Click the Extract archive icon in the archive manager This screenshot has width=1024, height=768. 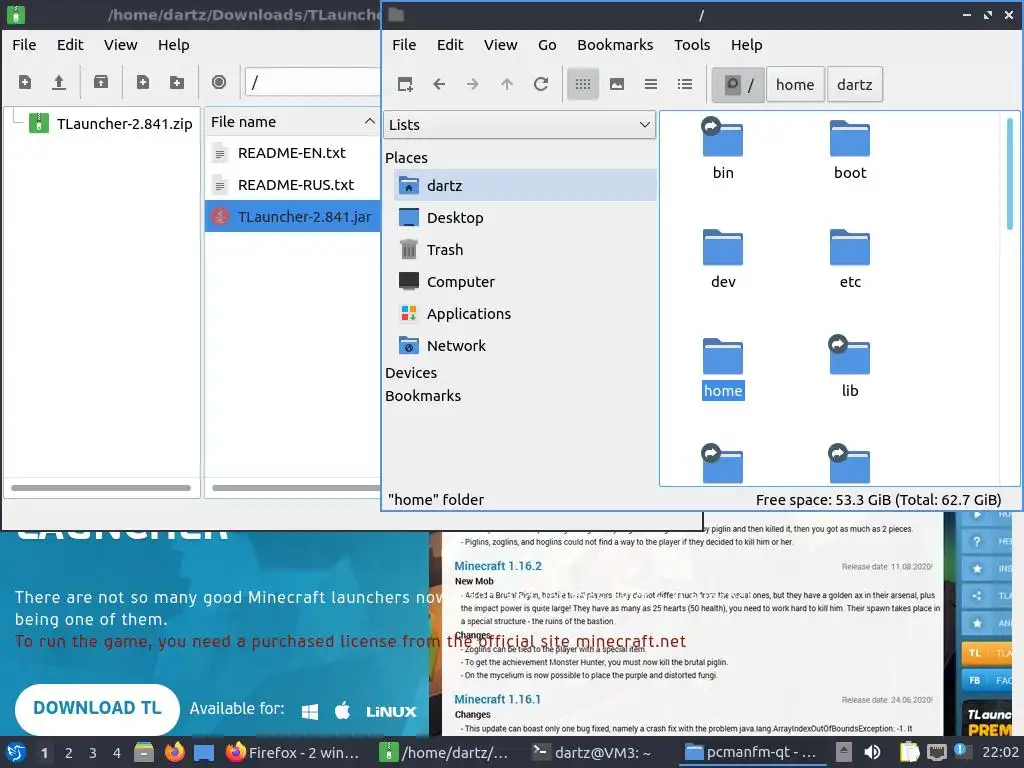click(101, 82)
